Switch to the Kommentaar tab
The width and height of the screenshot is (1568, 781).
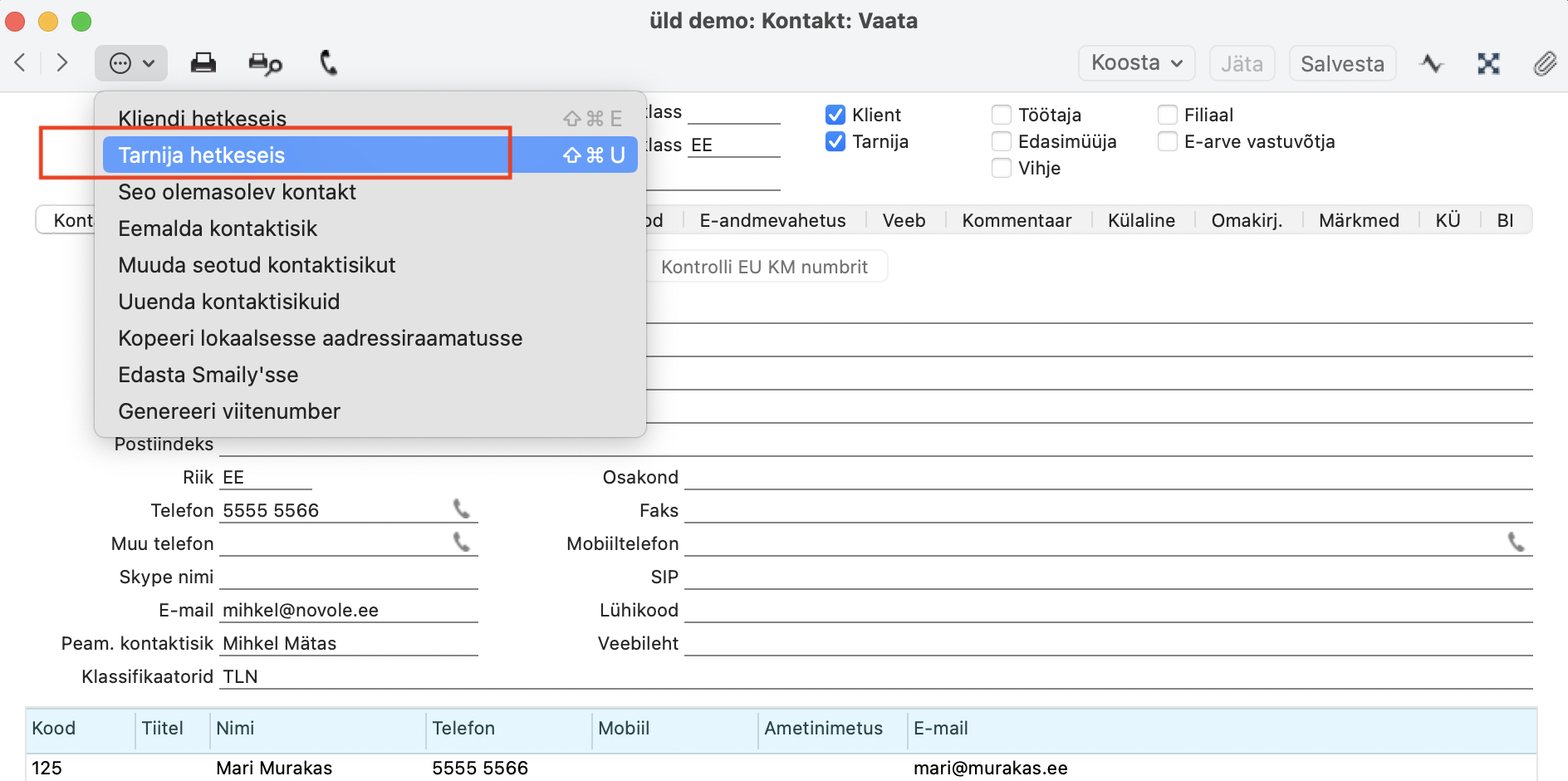tap(1017, 220)
